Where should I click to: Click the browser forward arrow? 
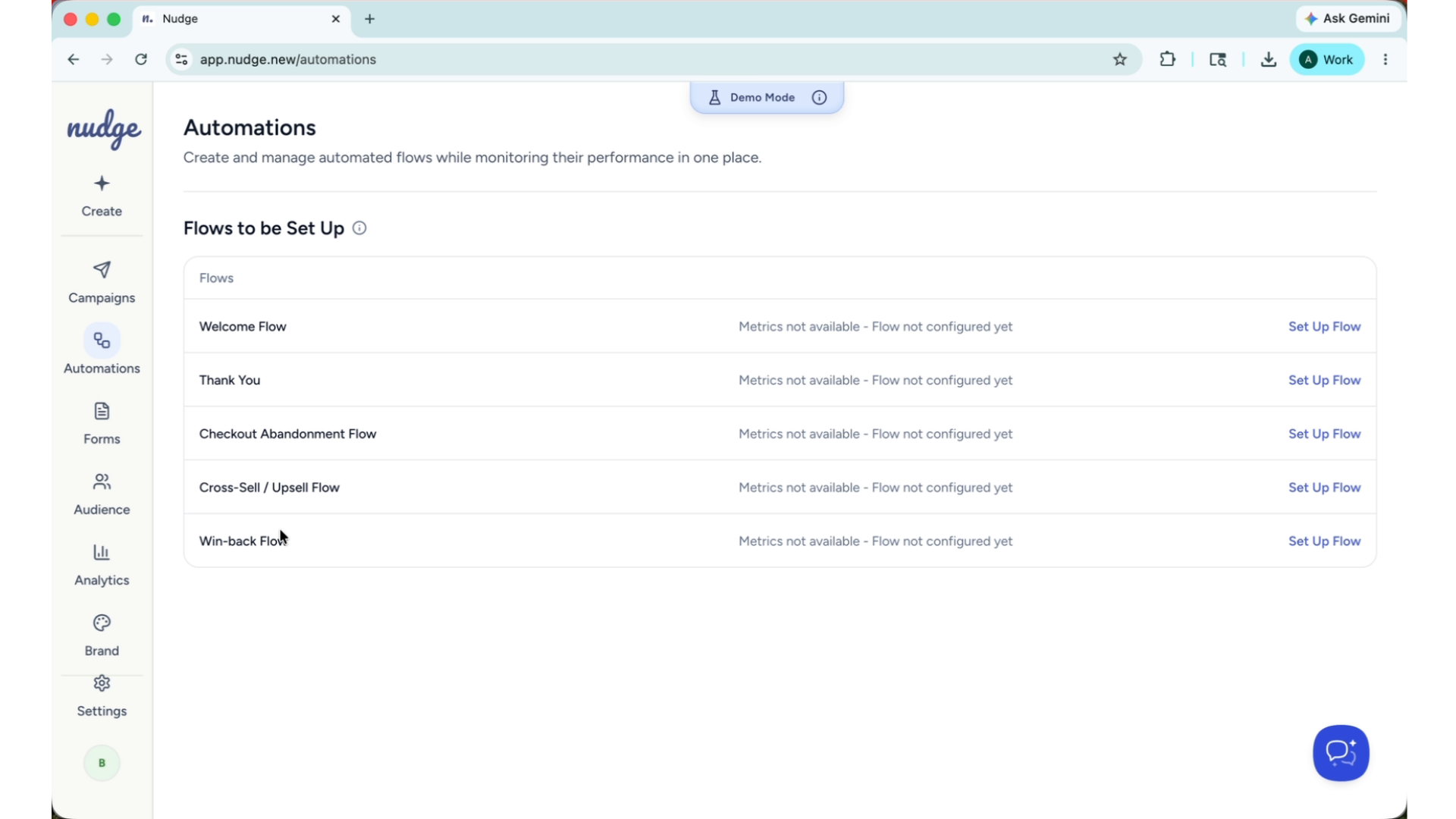pos(107,59)
